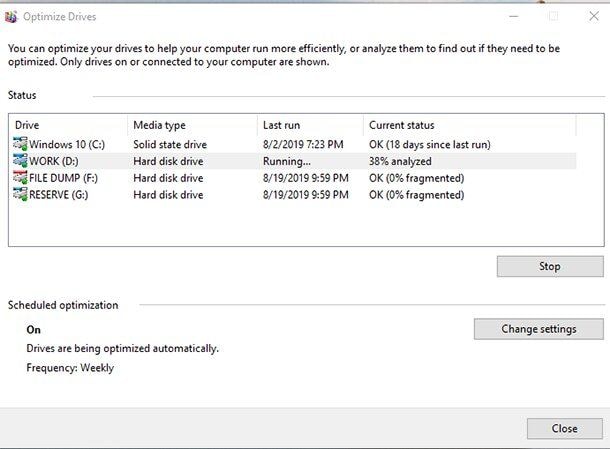Screen dimensions: 610x449
Task: Select the FILE DUMP (F:) drive row
Action: (69, 178)
